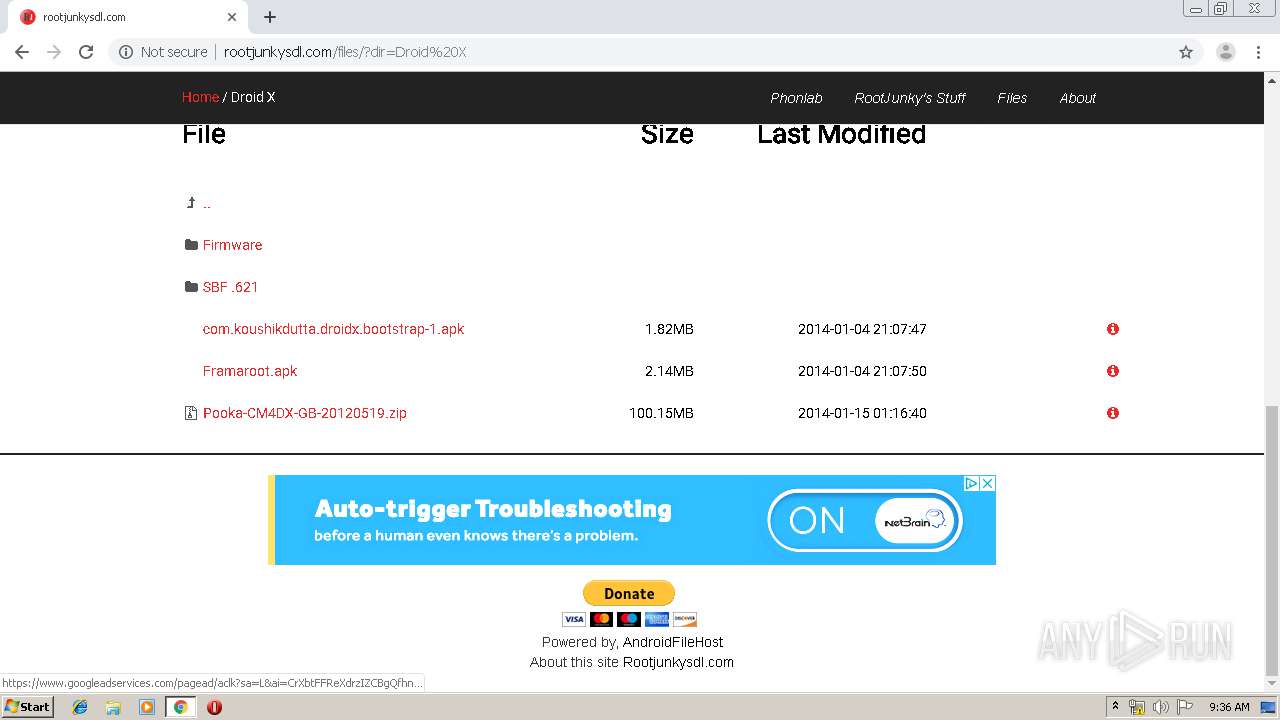1280x720 pixels.
Task: Click the Chrome taskbar button
Action: click(180, 707)
